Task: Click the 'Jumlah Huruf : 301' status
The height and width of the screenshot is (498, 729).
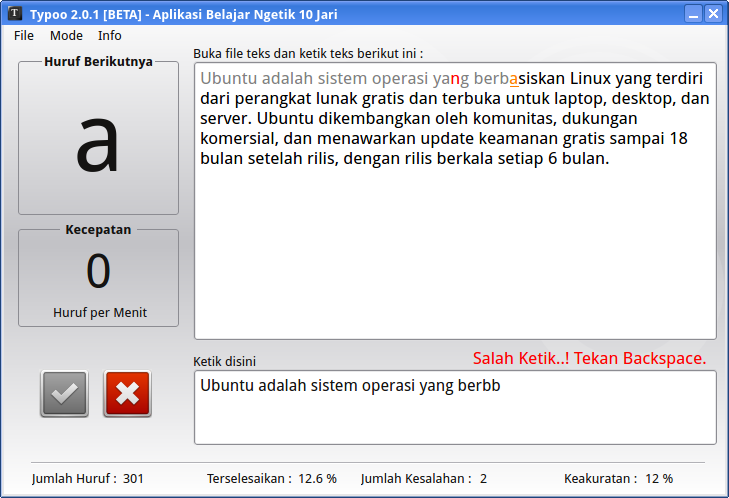Action: tap(88, 479)
